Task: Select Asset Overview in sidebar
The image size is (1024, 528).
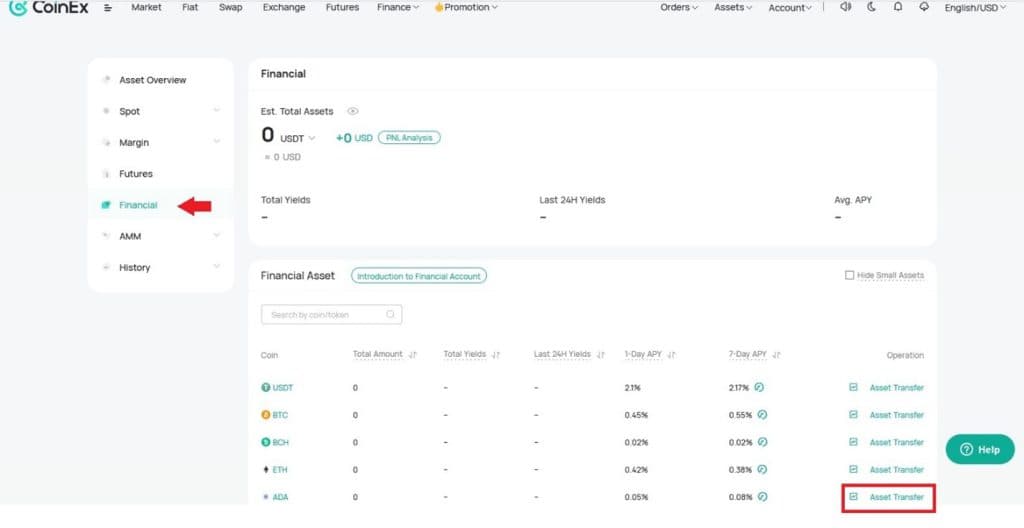Action: (153, 80)
